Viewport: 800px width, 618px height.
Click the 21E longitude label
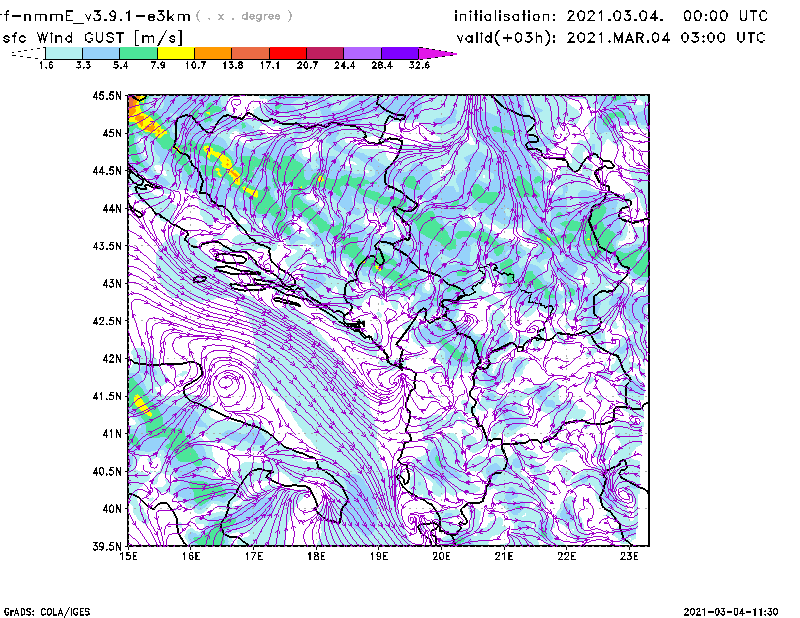click(x=504, y=556)
